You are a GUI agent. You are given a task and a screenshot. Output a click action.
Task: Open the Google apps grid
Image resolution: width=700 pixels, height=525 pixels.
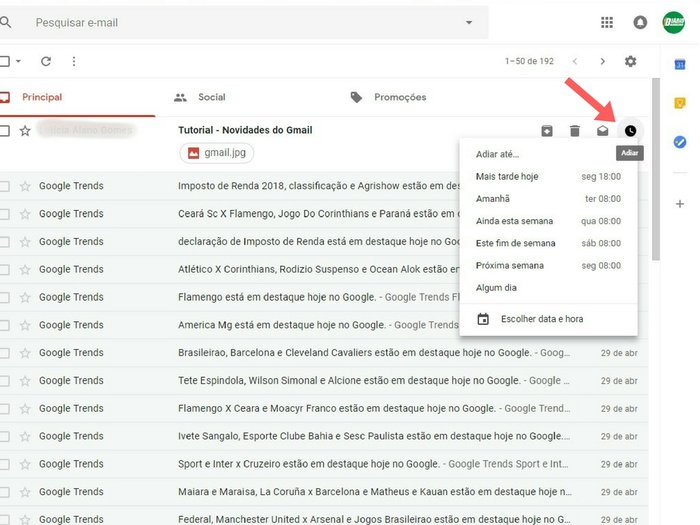click(607, 22)
